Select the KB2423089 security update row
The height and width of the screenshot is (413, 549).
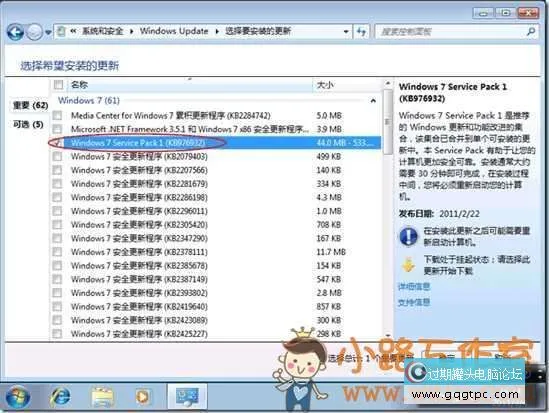point(216,320)
